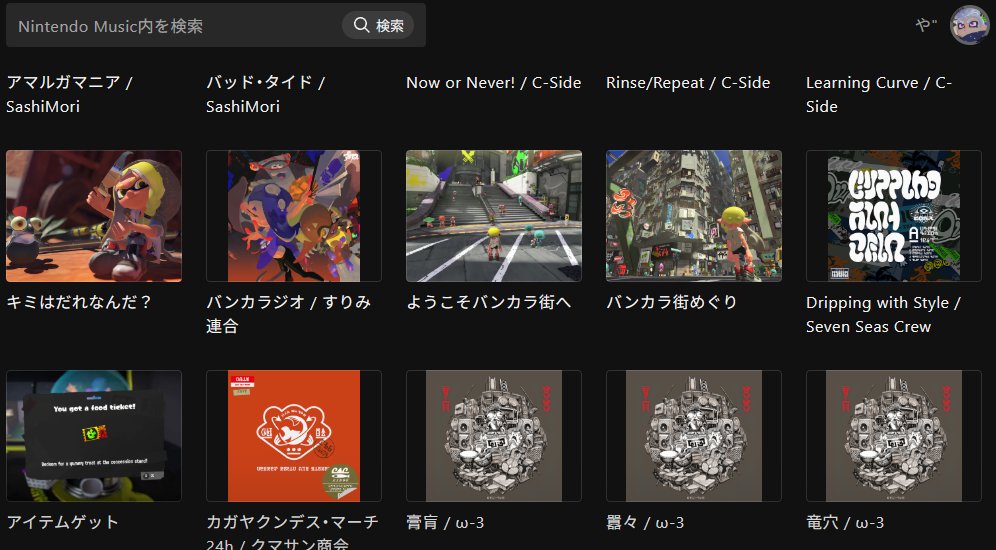Image resolution: width=996 pixels, height=550 pixels.
Task: Click the バンカラジオ / すりみ連合 title text
Action: click(x=288, y=314)
